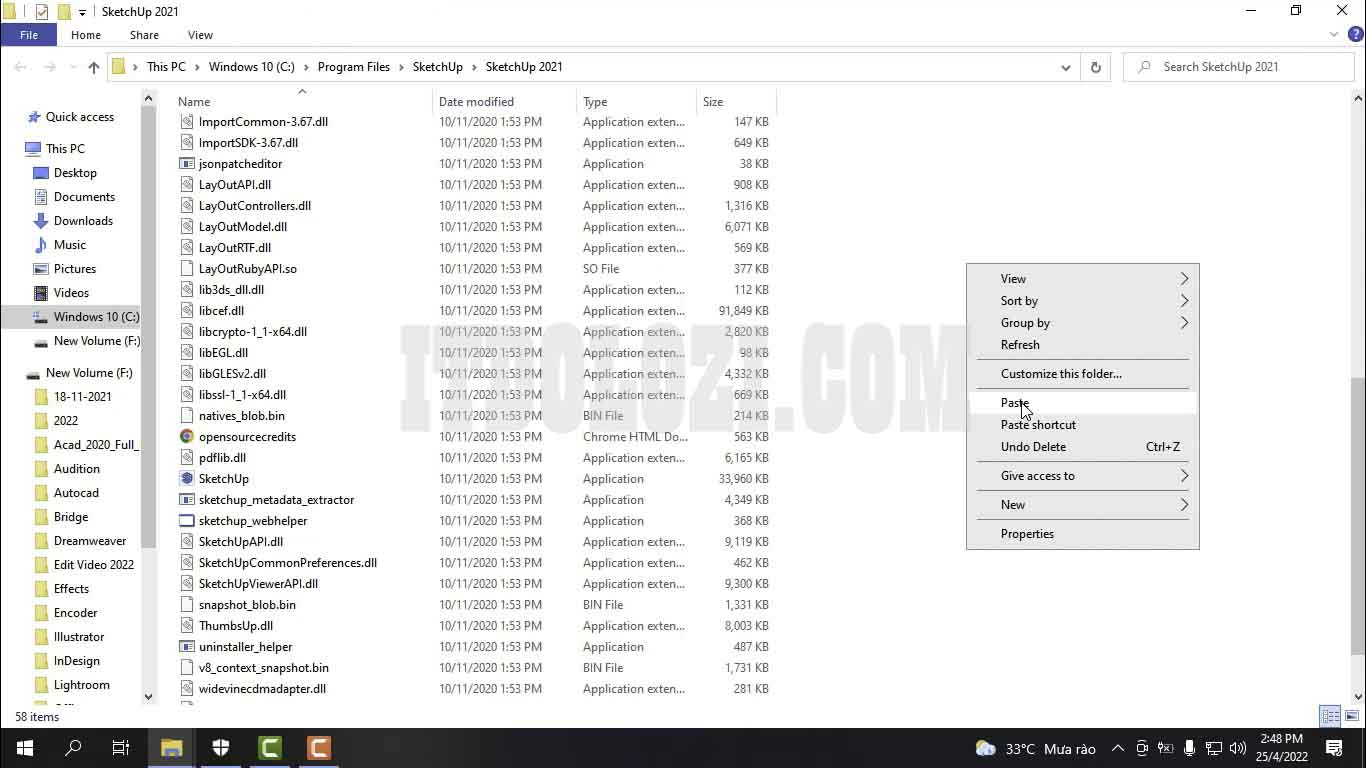Open the orange Camtasia Recorder taskbar icon
The height and width of the screenshot is (768, 1366).
click(319, 748)
